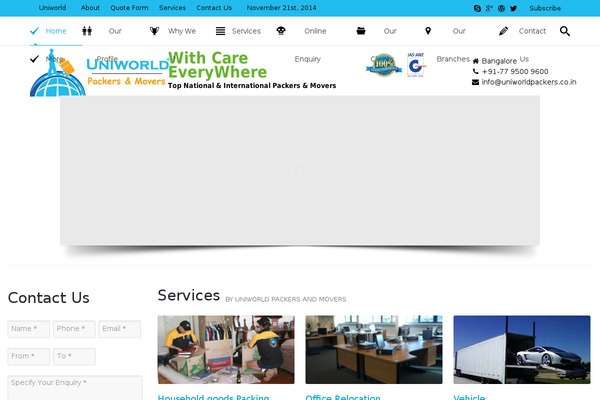Click the envelope icon beside the email
This screenshot has width=600, height=400.
pyautogui.click(x=476, y=82)
